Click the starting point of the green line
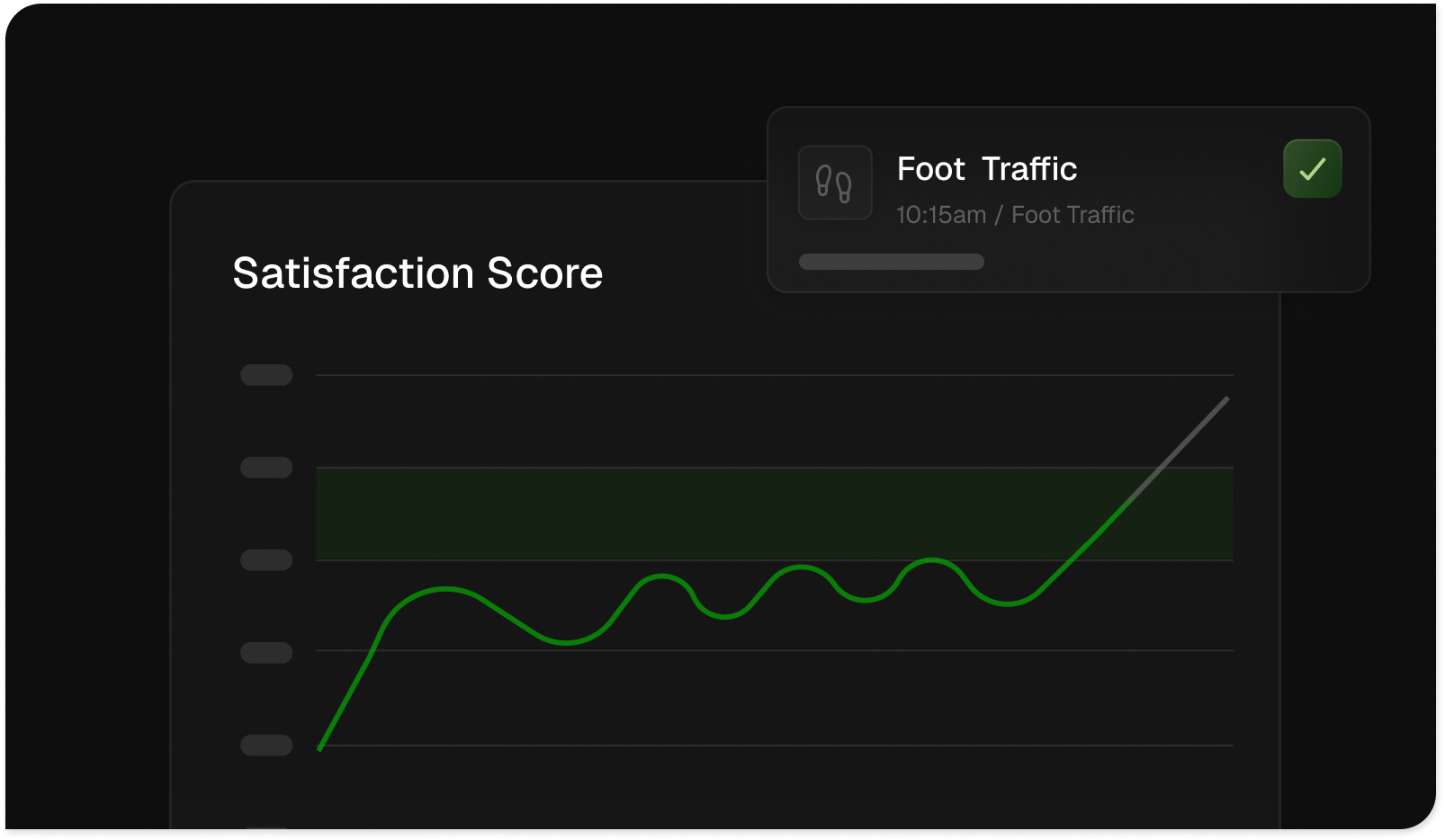The image size is (1445, 840). pyautogui.click(x=320, y=747)
